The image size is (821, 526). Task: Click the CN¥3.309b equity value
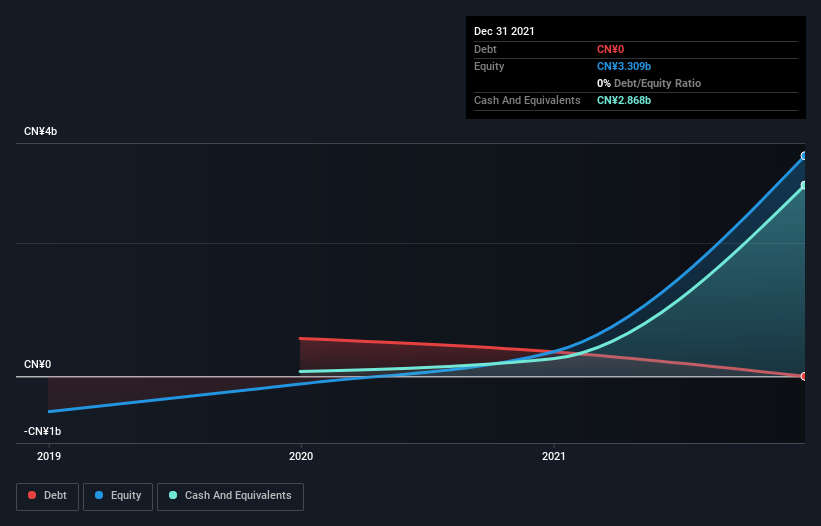(x=624, y=66)
